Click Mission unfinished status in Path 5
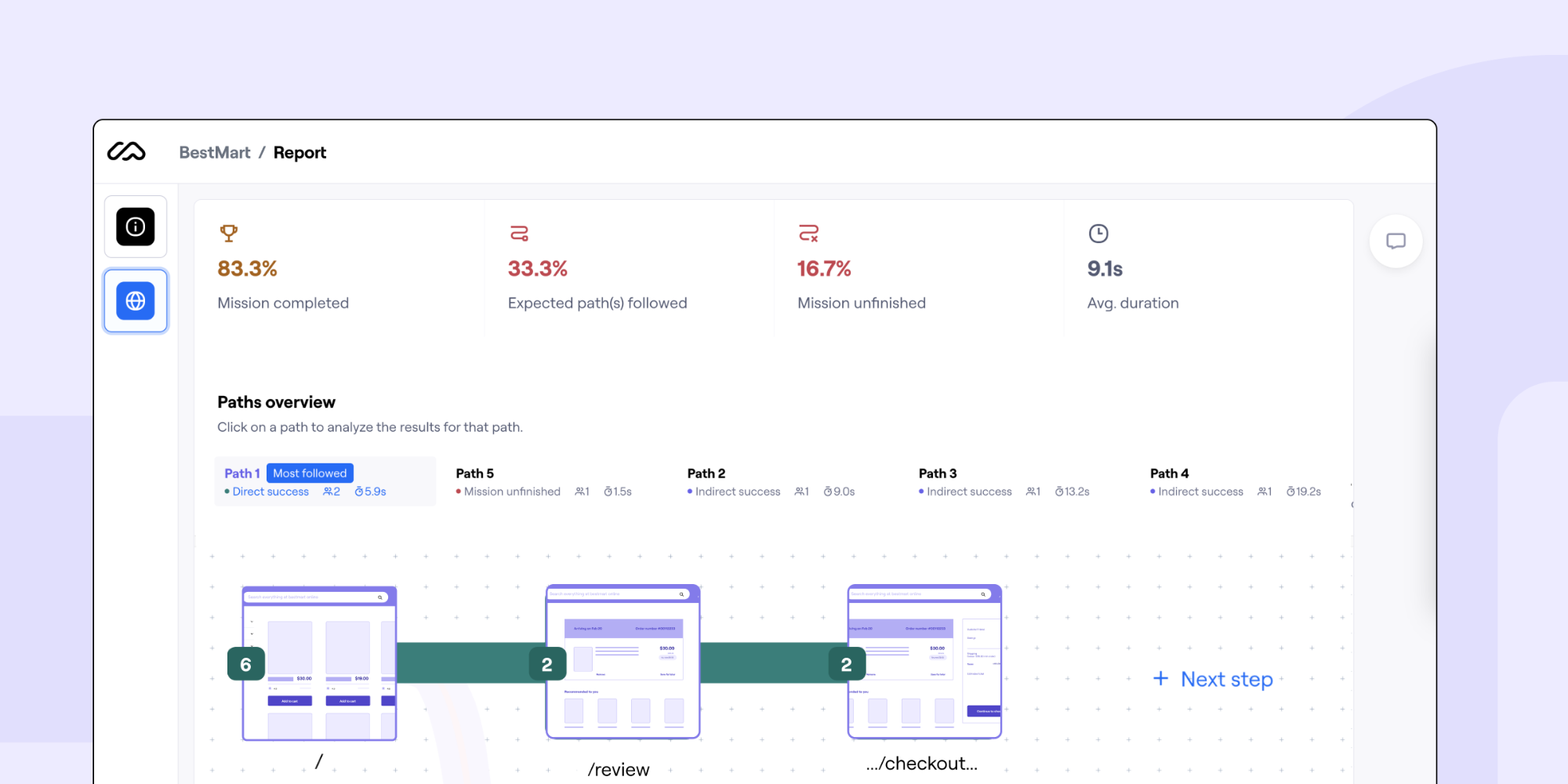The image size is (1568, 784). [x=512, y=492]
